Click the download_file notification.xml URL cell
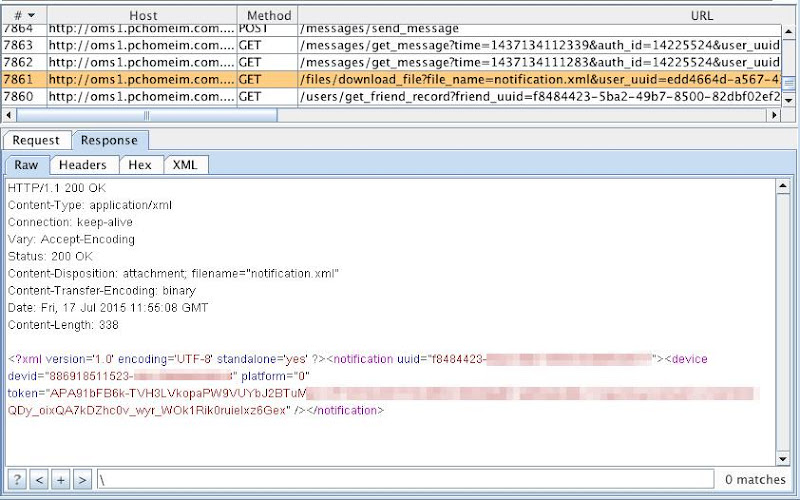 540,80
